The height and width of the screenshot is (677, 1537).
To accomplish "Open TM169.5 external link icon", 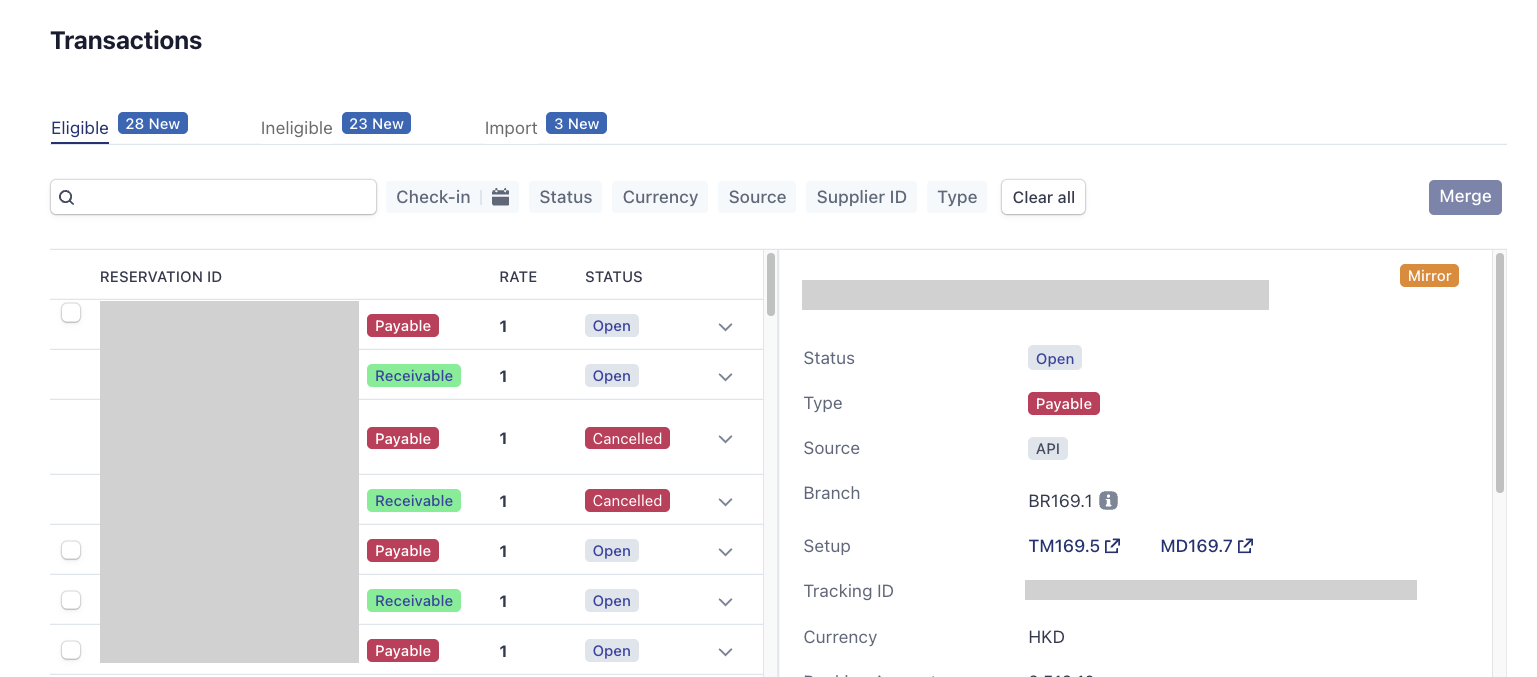I will point(1112,546).
